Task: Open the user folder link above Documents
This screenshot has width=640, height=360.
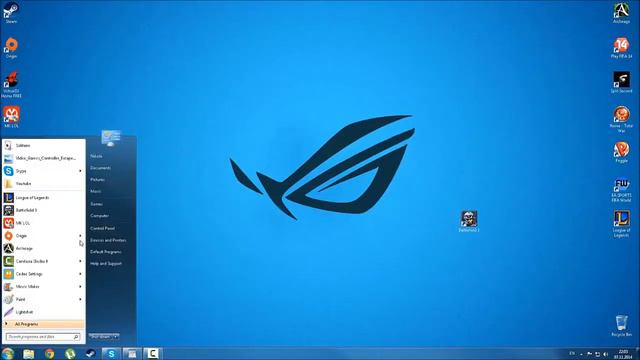Action: 96,156
